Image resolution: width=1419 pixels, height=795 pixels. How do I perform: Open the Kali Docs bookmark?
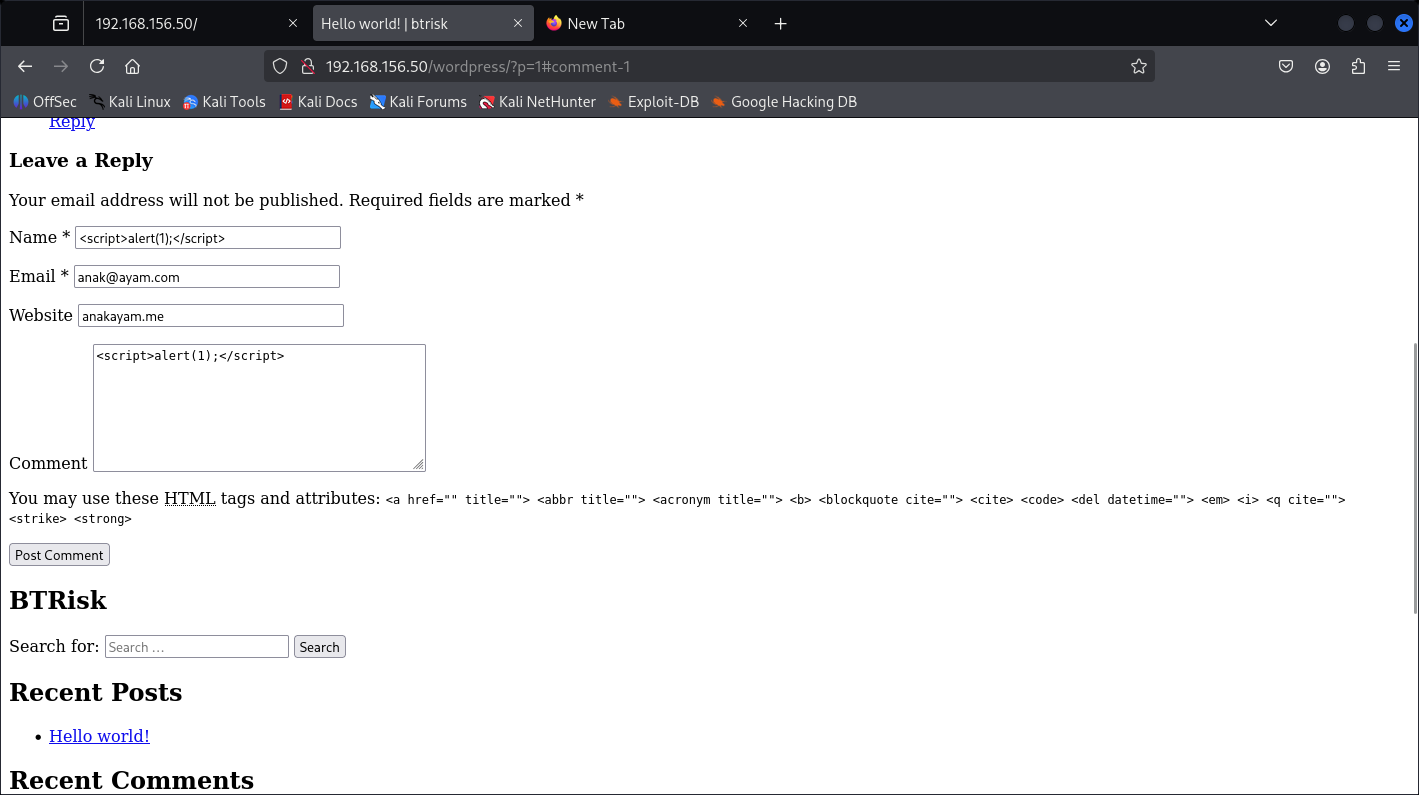[318, 102]
